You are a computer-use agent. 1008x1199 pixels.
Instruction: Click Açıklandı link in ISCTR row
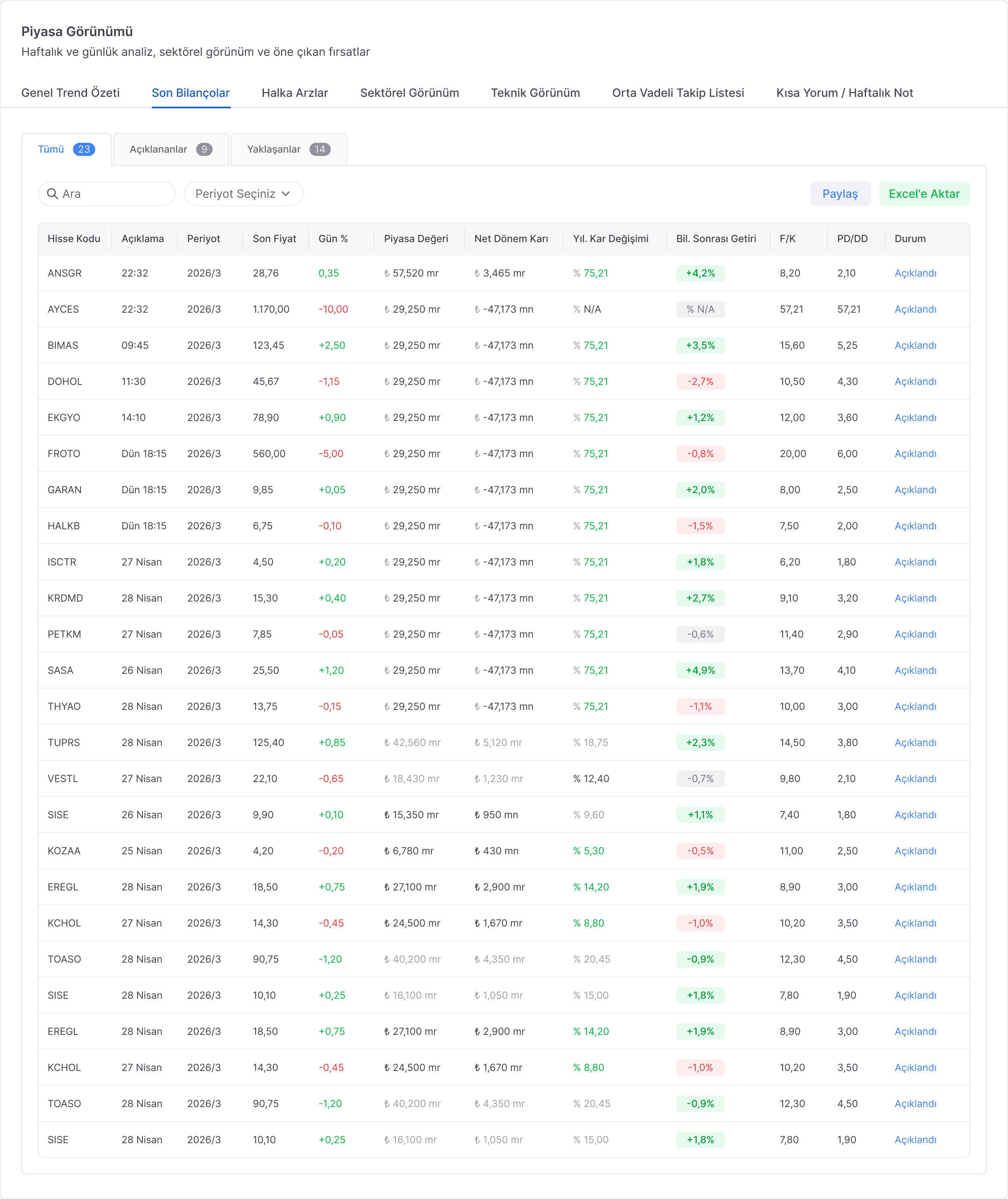915,561
